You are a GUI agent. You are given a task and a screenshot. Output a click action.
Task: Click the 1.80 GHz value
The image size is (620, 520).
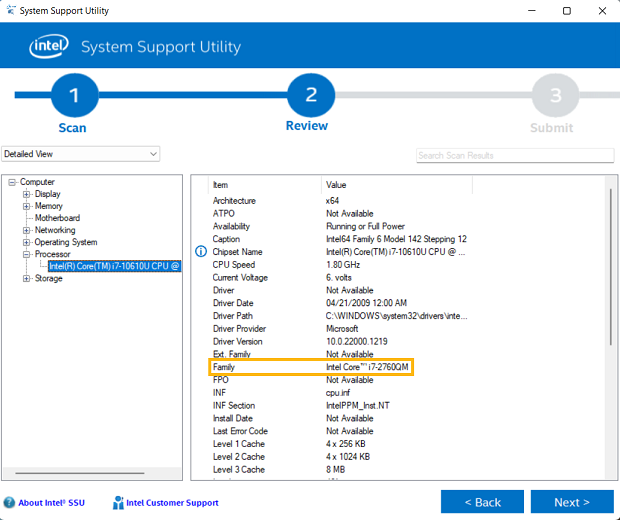point(343,265)
